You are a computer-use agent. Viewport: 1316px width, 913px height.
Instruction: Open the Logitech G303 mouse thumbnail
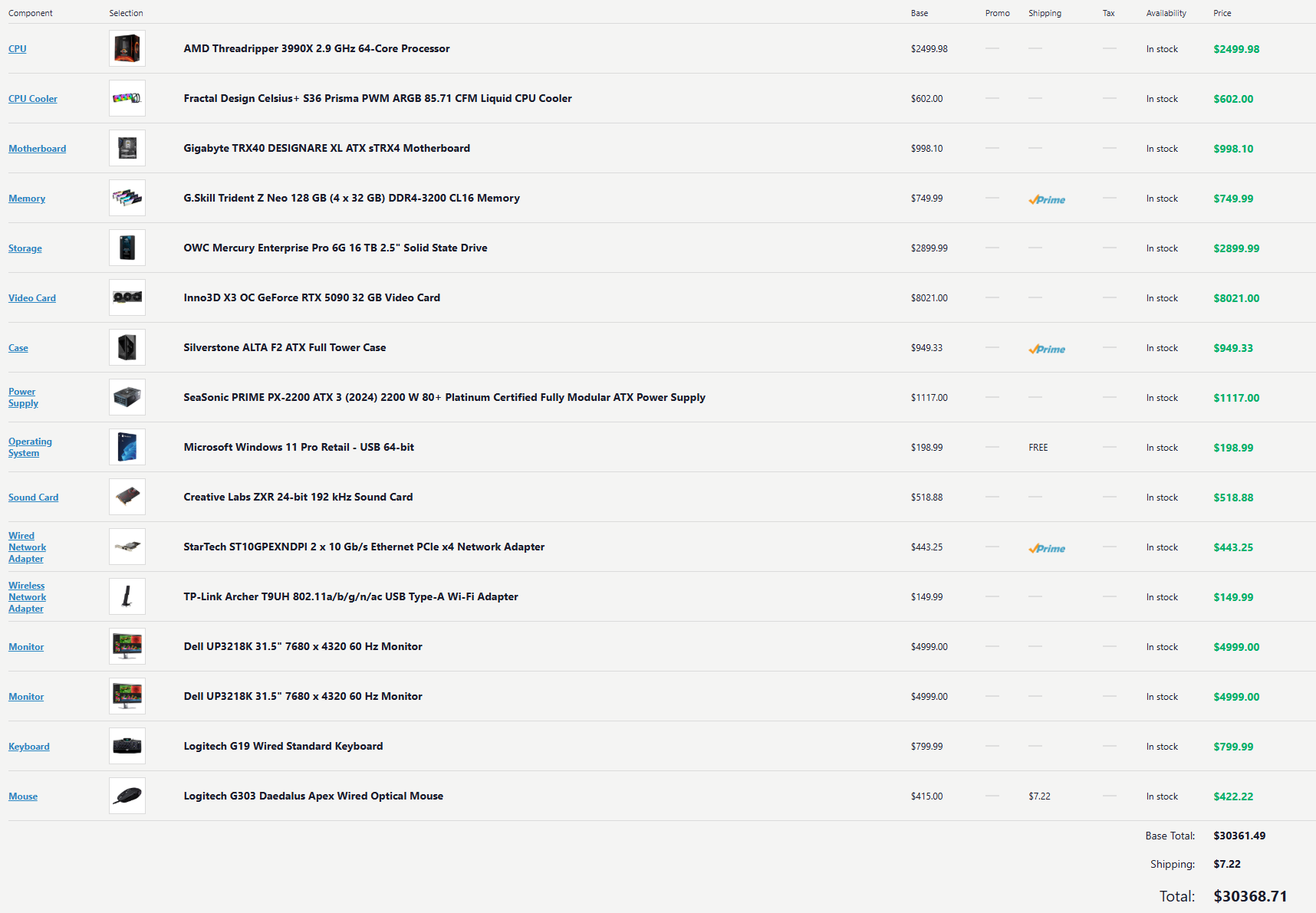click(127, 796)
